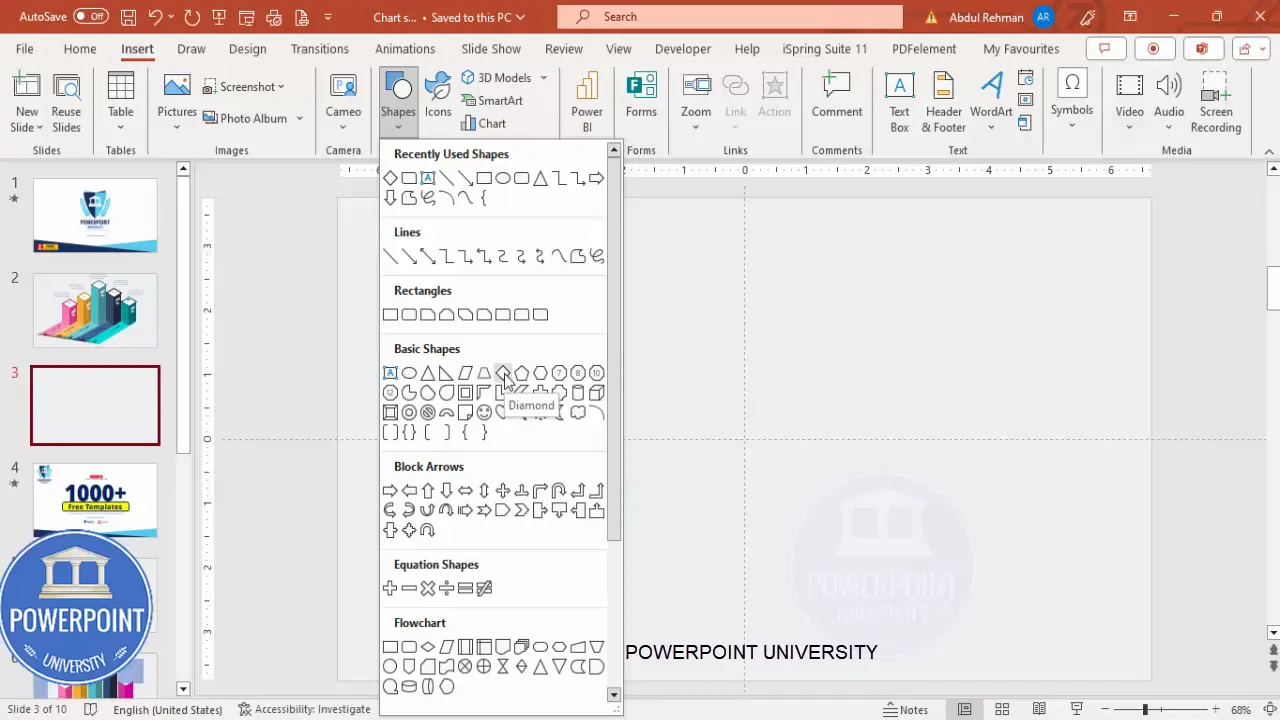Select the Cloud shape

coord(577,412)
